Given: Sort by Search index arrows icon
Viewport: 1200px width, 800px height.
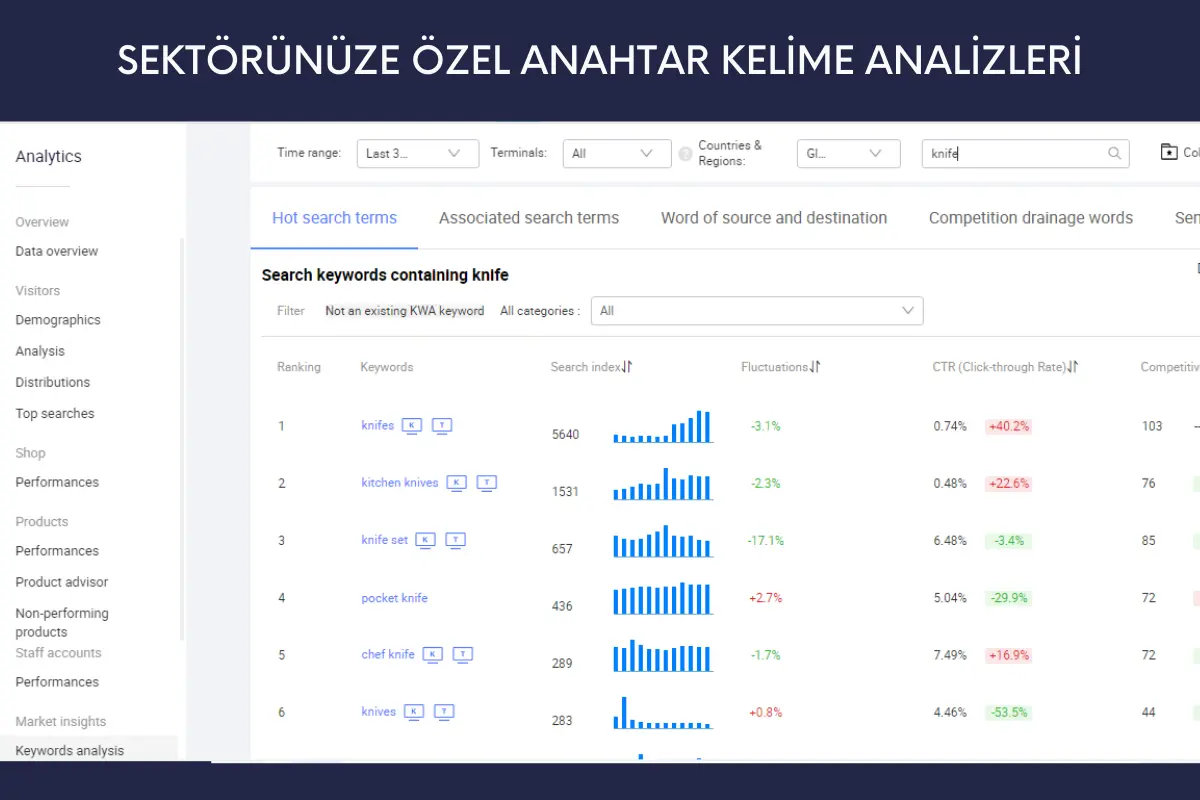Looking at the screenshot, I should [627, 367].
